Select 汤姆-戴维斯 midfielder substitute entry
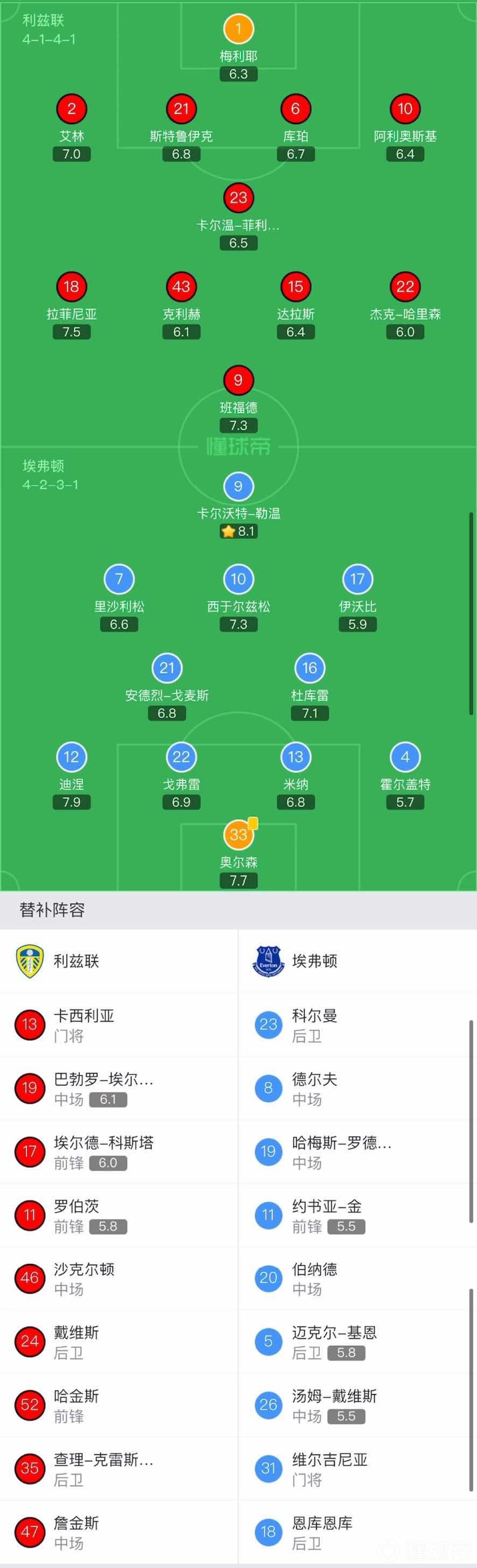The width and height of the screenshot is (477, 1568). click(x=357, y=1406)
